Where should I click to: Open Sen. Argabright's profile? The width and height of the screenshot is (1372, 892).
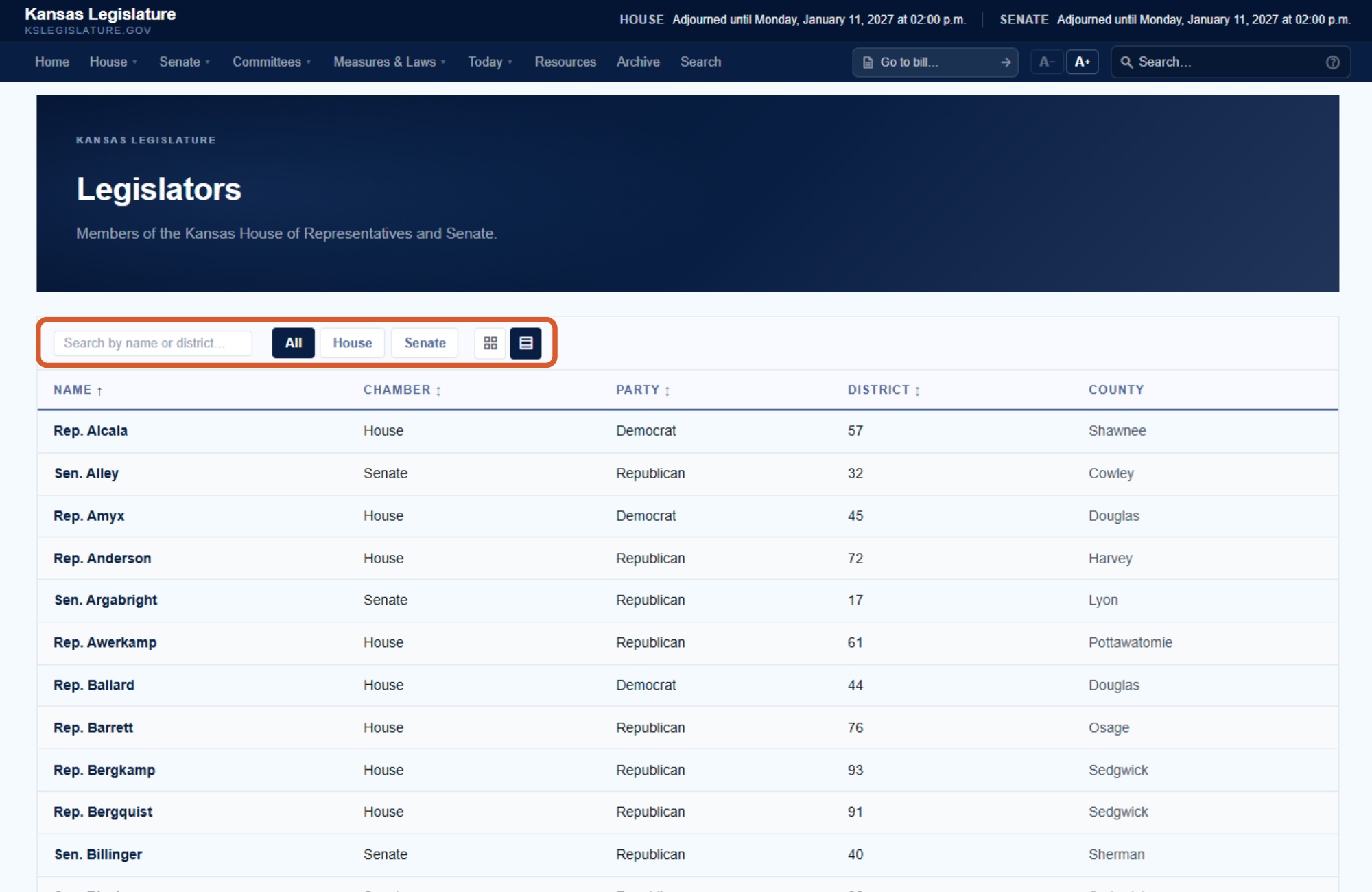(106, 600)
